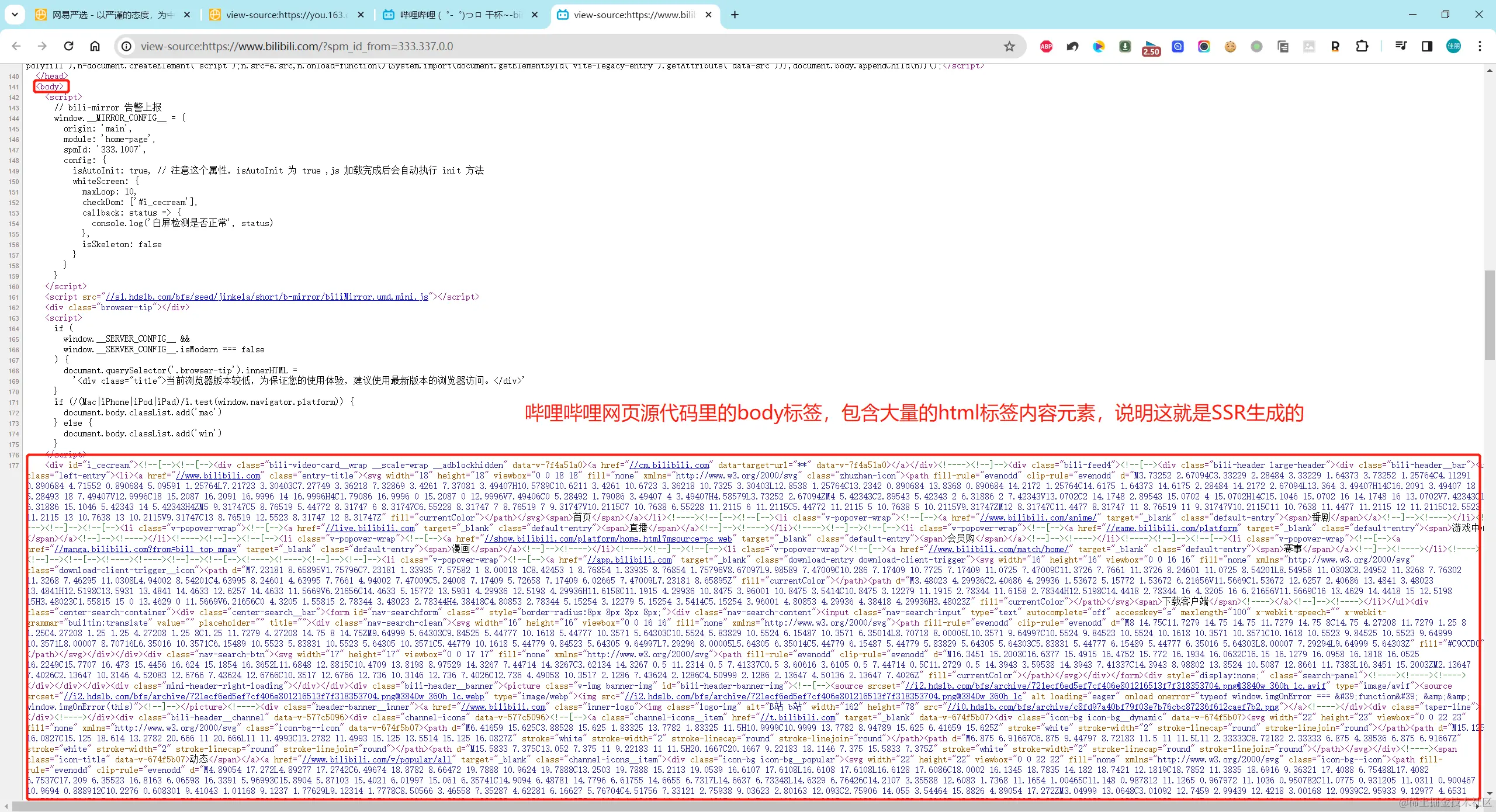Open the green download extension
The height and width of the screenshot is (812, 1496).
(x=1125, y=46)
